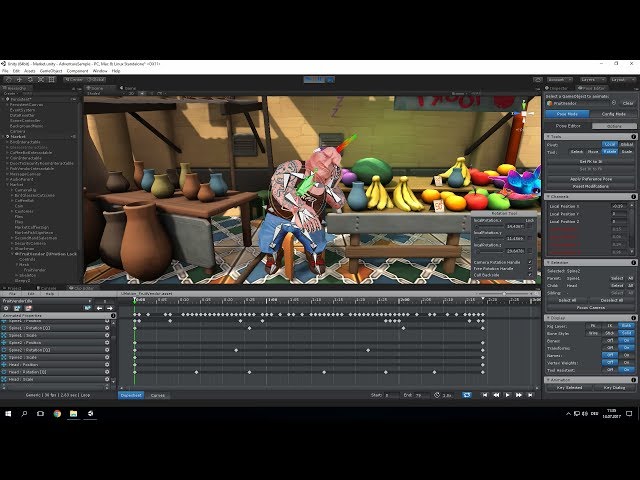Screen dimensions: 640x480
Task: Switch to the Curves tab
Action: [x=158, y=395]
